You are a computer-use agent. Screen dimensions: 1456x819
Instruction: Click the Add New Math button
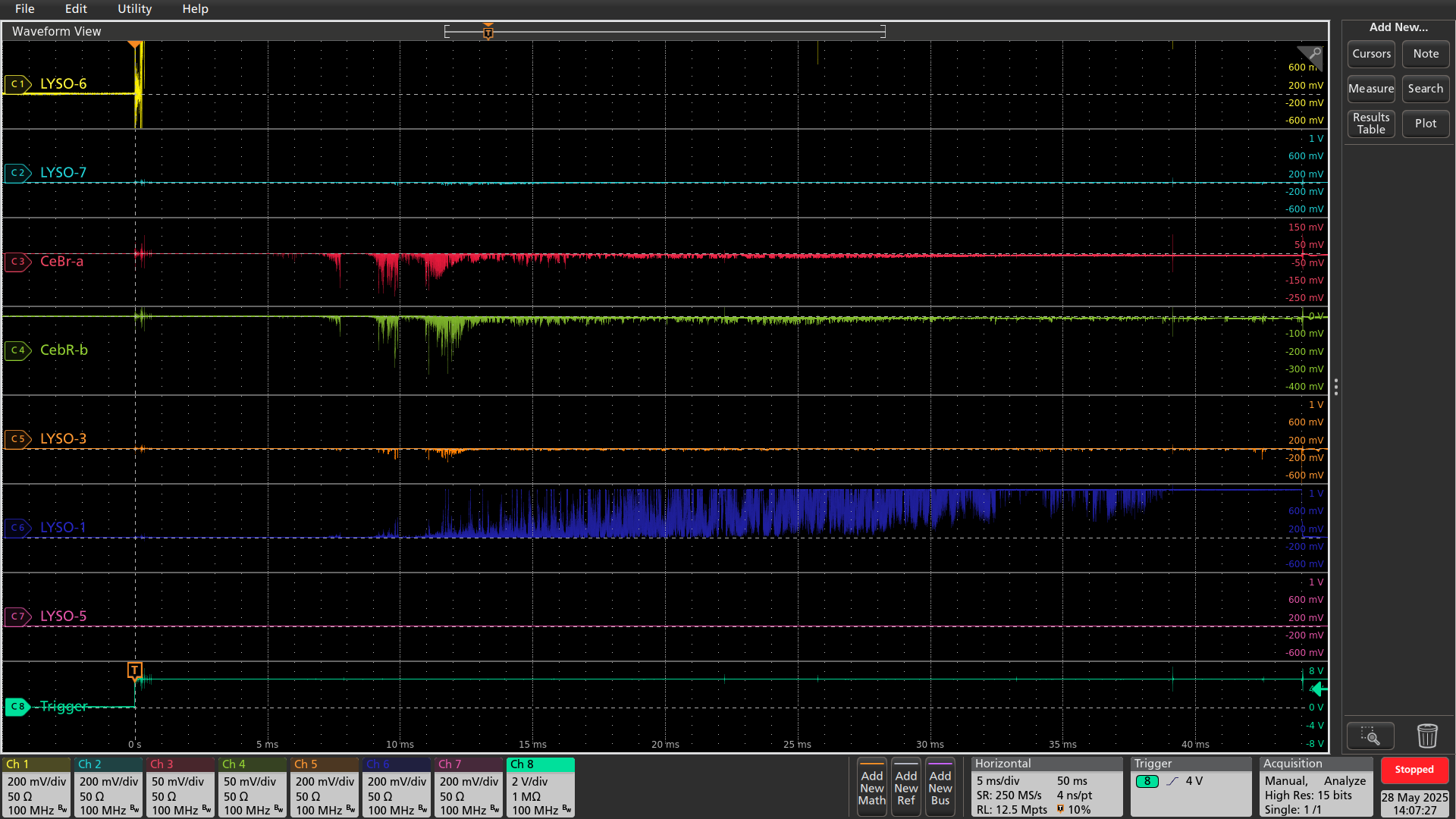tap(871, 788)
